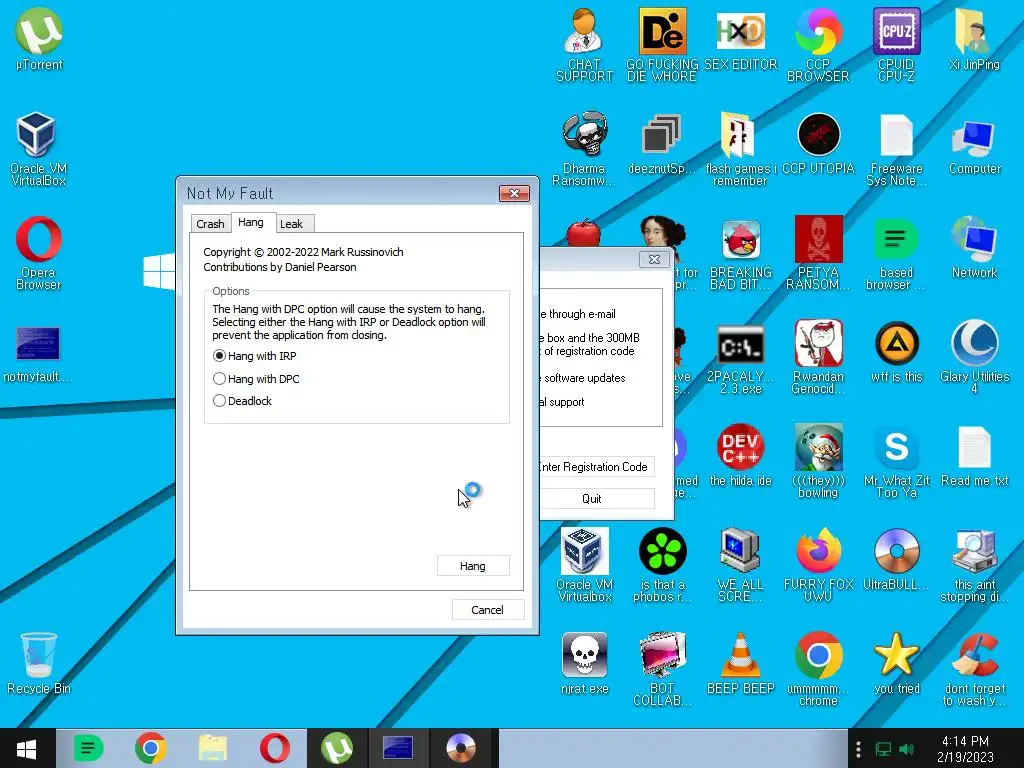Screen dimensions: 1024x768
Task: Close the background registration dialog
Action: (654, 259)
